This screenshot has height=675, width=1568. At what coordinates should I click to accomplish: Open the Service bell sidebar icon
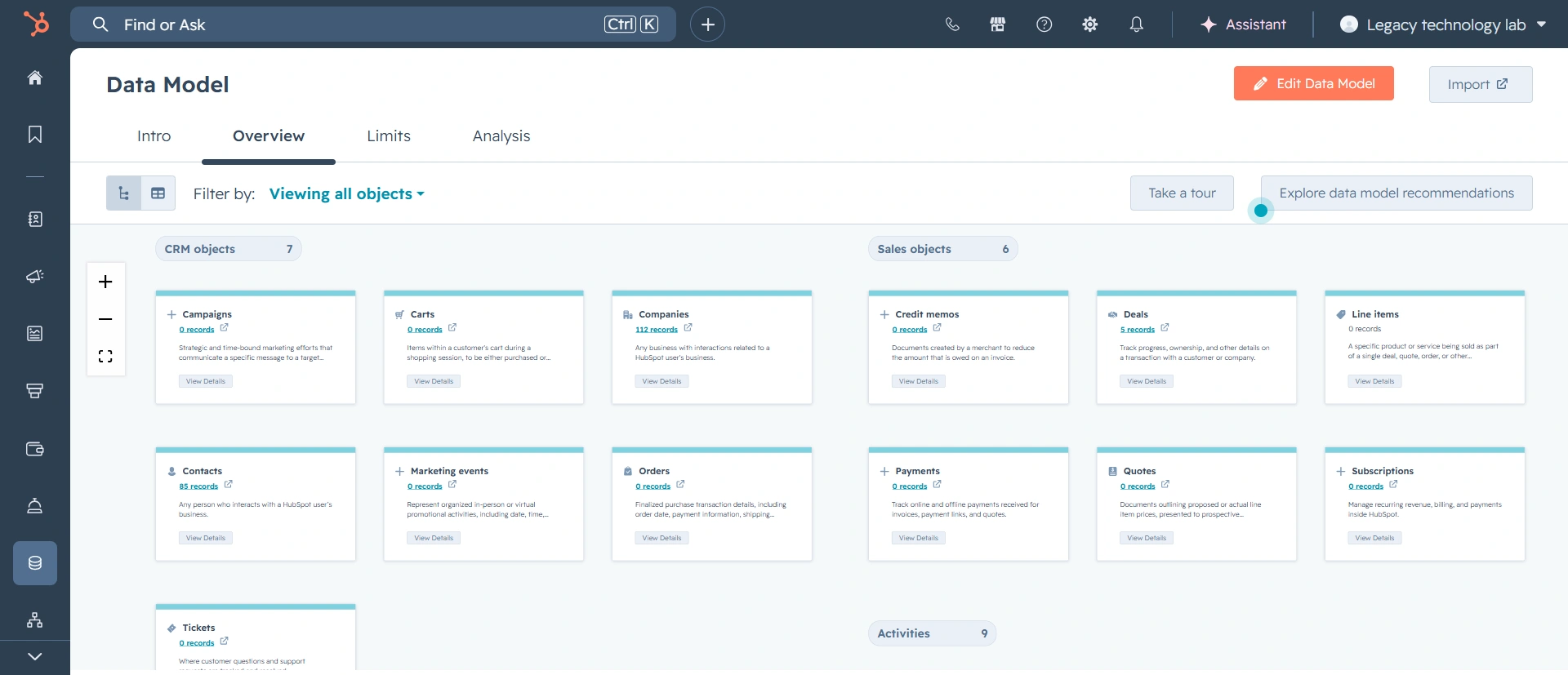coord(35,506)
